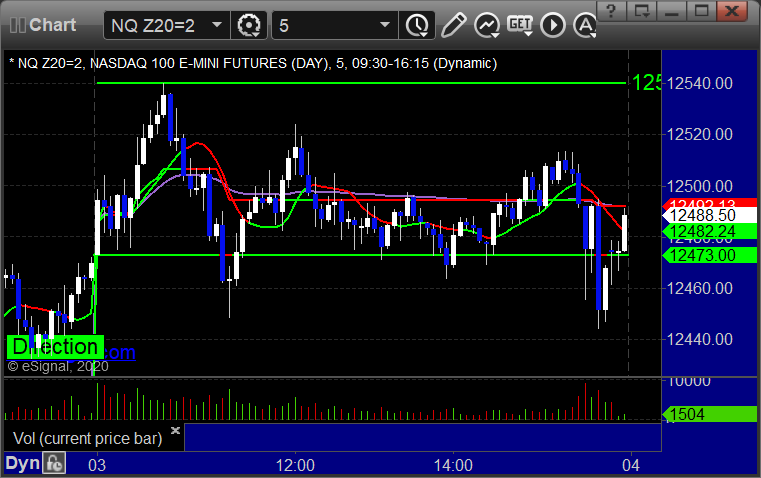The height and width of the screenshot is (478, 761).
Task: Click the help question mark button
Action: pyautogui.click(x=611, y=11)
